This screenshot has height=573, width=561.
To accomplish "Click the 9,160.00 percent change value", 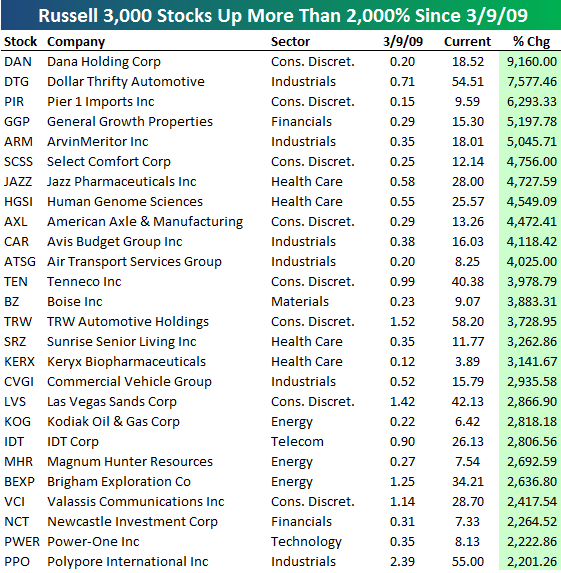I will tap(532, 62).
